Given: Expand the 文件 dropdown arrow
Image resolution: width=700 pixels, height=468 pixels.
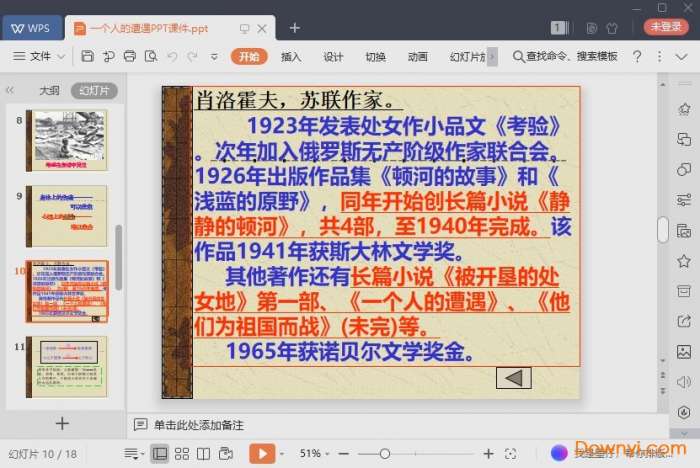Looking at the screenshot, I should pos(62,57).
